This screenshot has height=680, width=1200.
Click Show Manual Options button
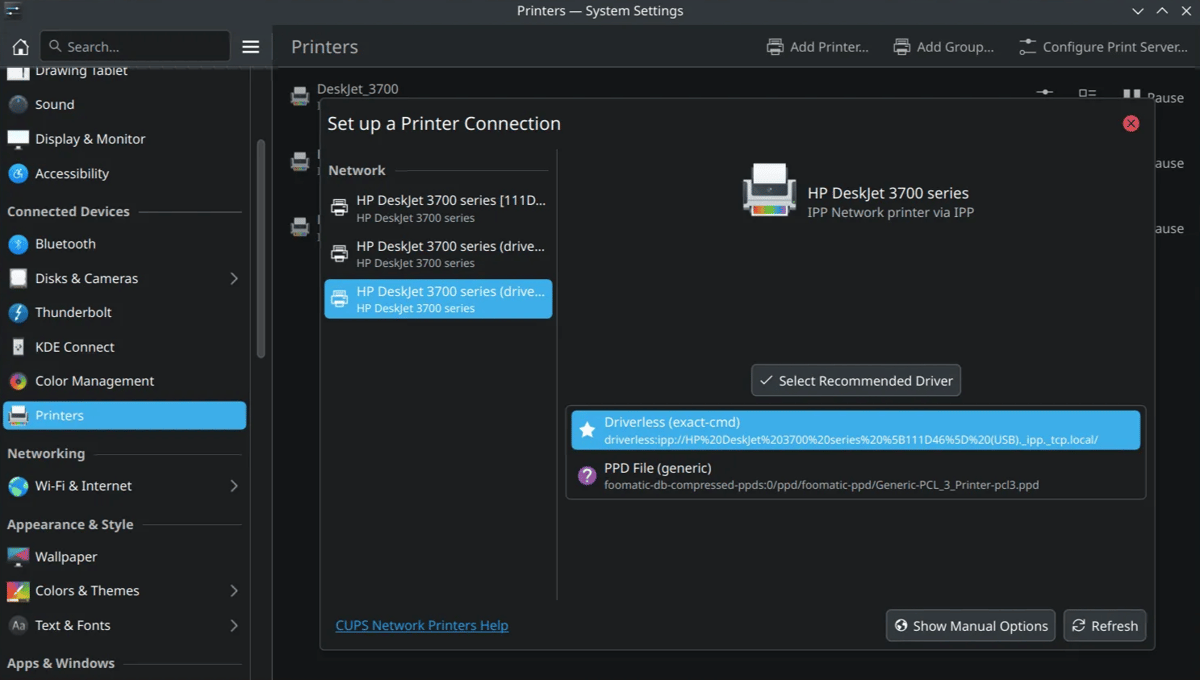pos(970,626)
